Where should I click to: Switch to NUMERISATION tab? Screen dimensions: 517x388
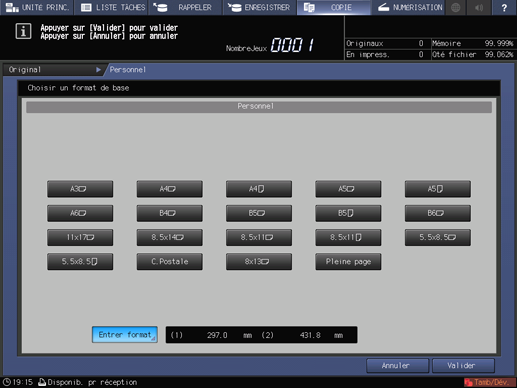(409, 7)
